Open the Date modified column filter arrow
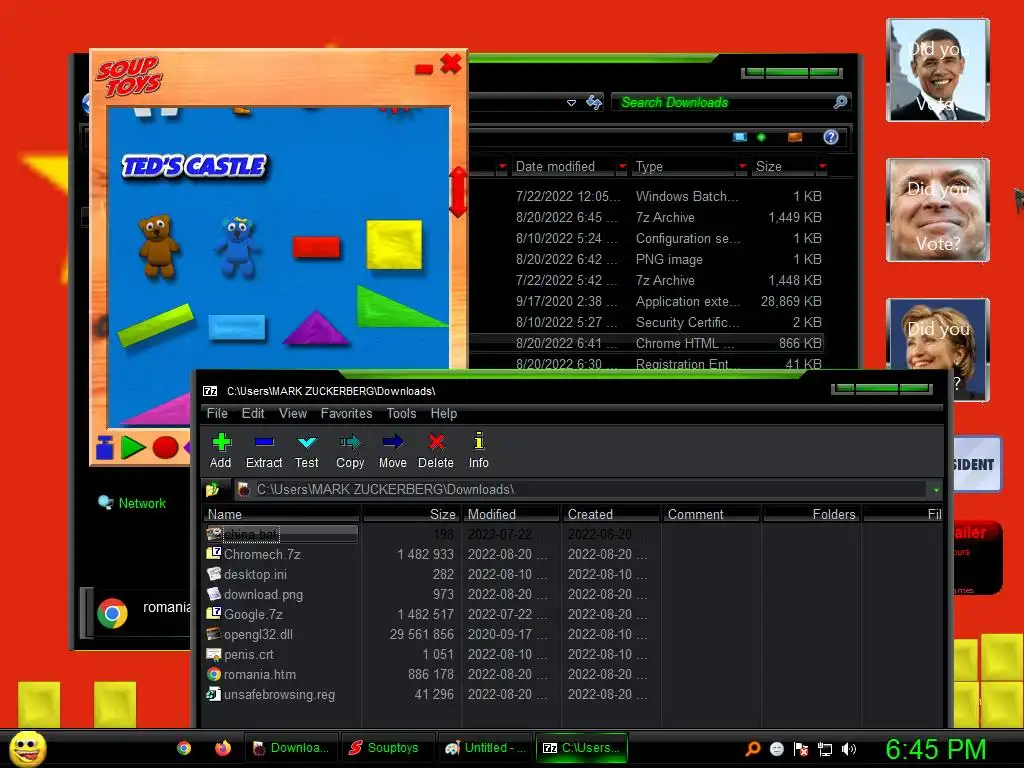1024x768 pixels. (x=622, y=167)
